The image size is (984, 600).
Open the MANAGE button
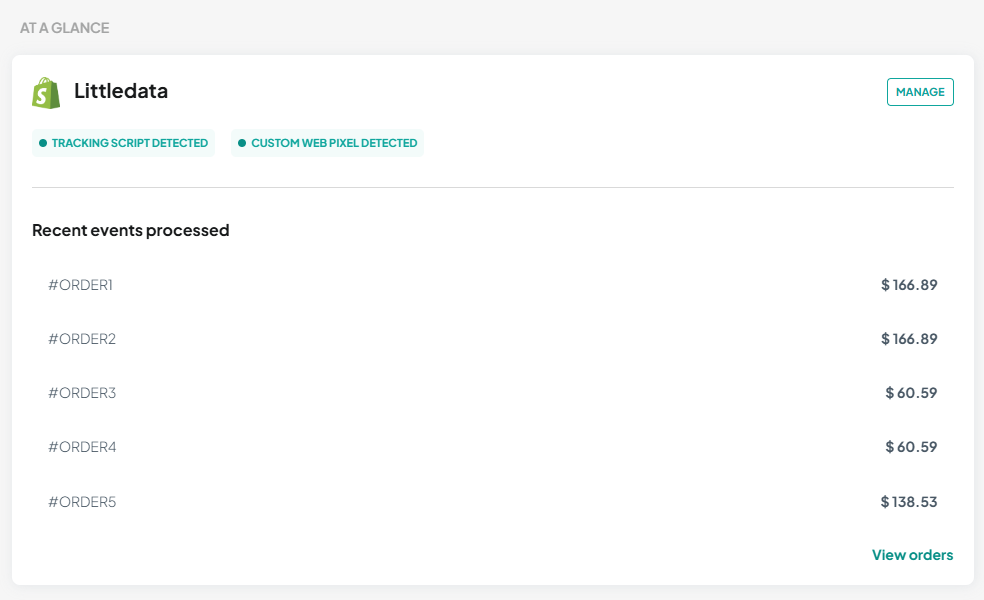tap(920, 92)
